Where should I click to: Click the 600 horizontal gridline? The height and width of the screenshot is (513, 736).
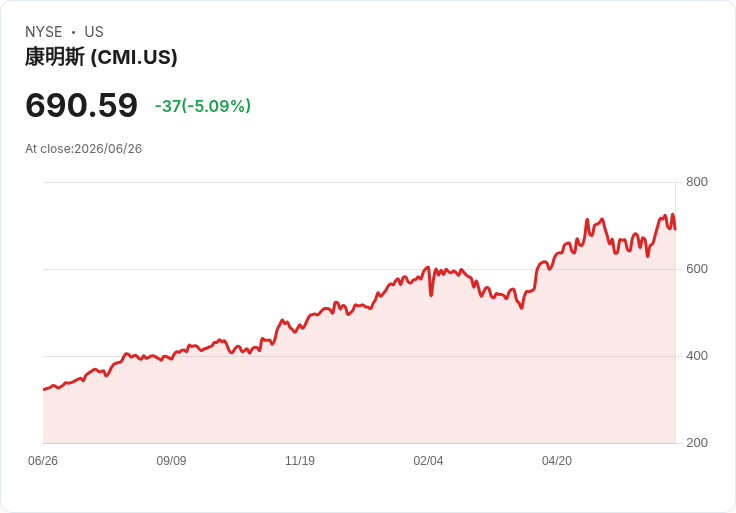click(359, 269)
